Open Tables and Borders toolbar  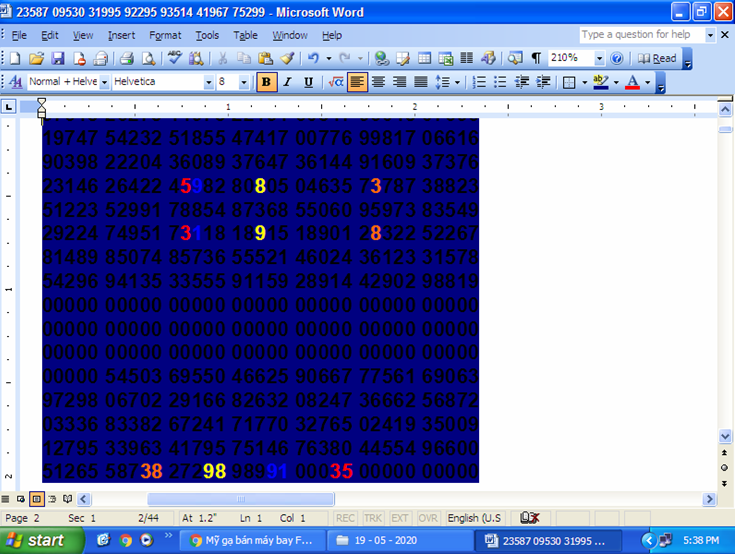(403, 59)
